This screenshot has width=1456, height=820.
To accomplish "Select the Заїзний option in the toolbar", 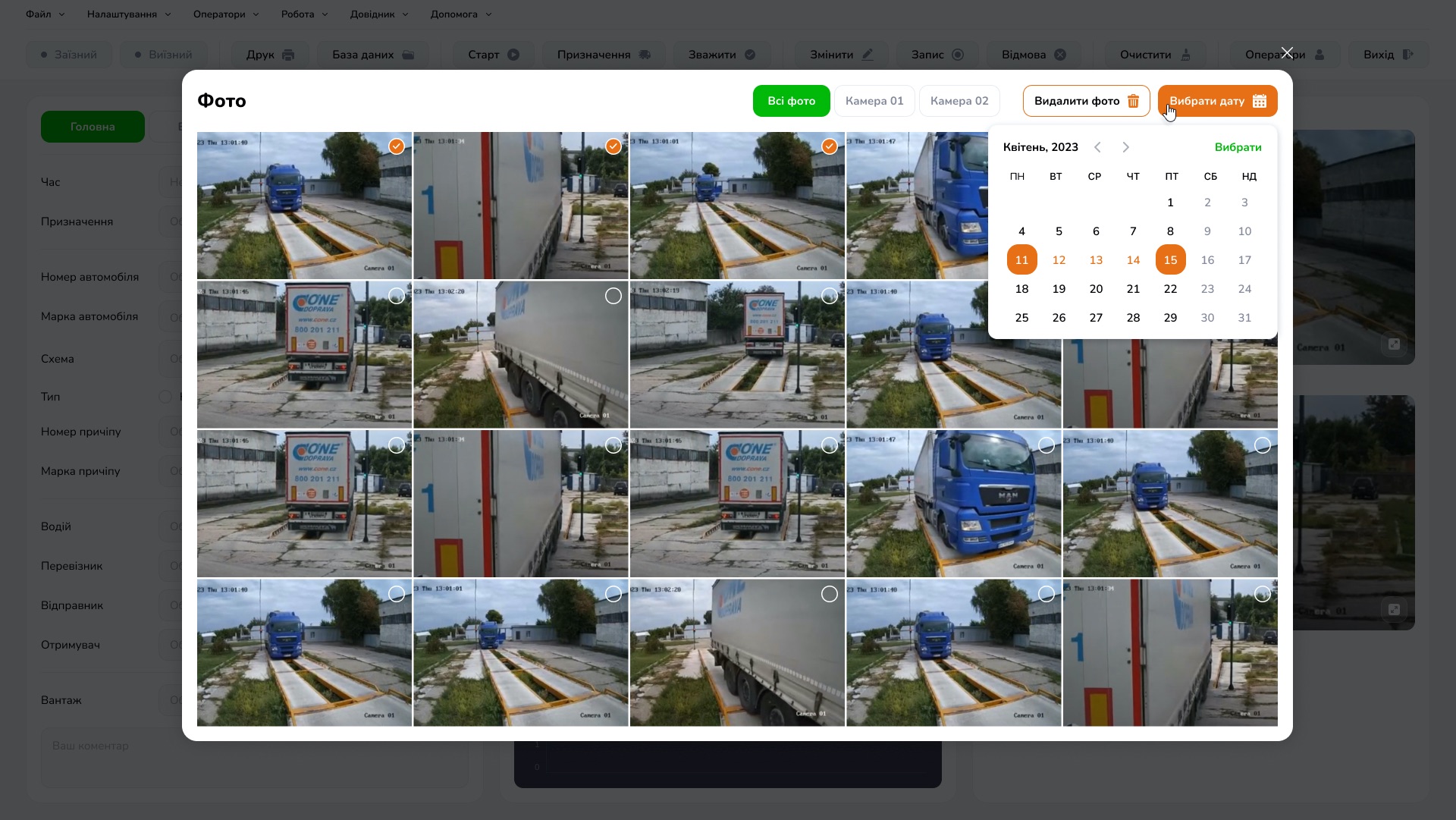I will [69, 55].
